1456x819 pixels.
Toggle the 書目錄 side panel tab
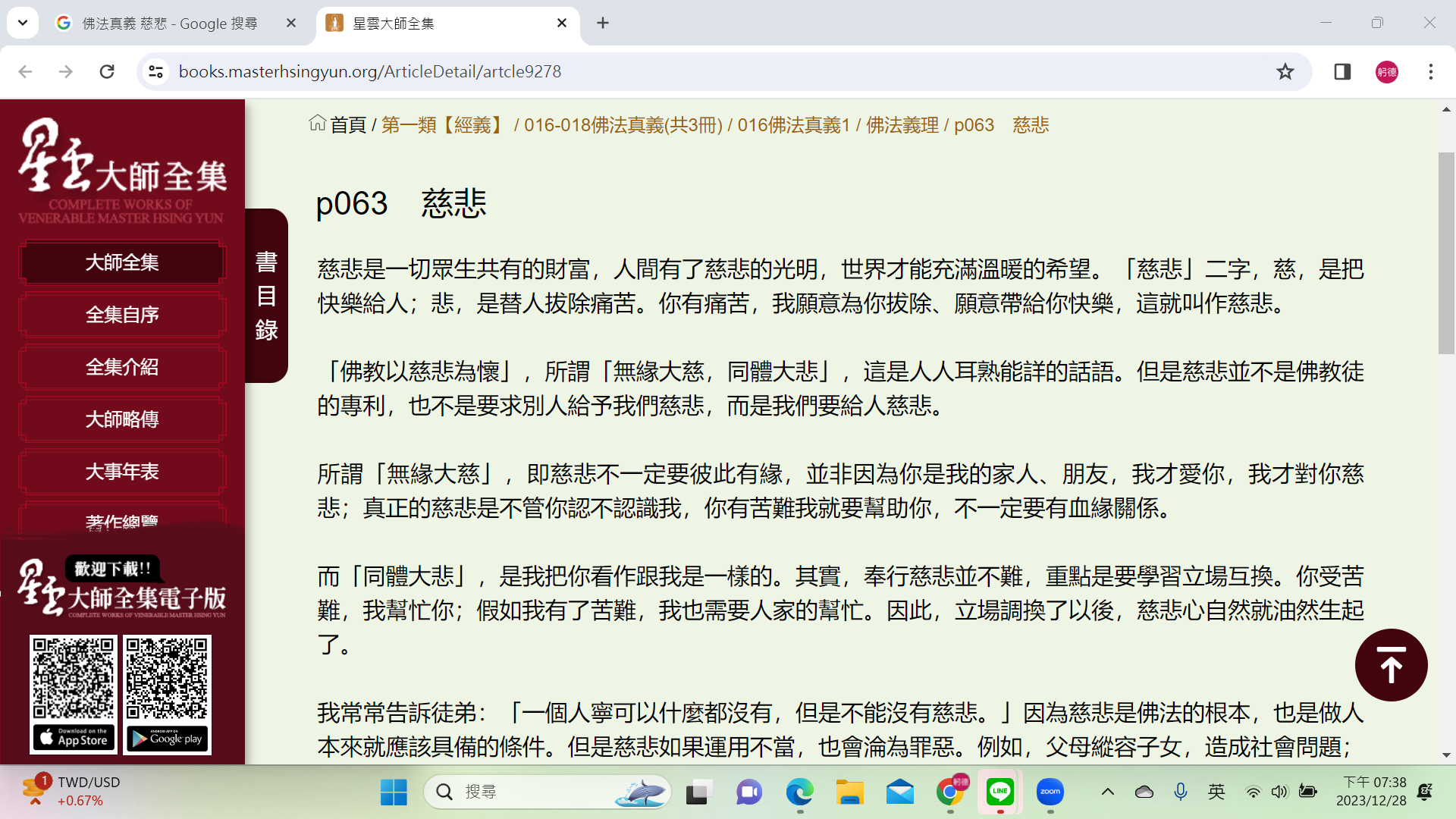[266, 296]
